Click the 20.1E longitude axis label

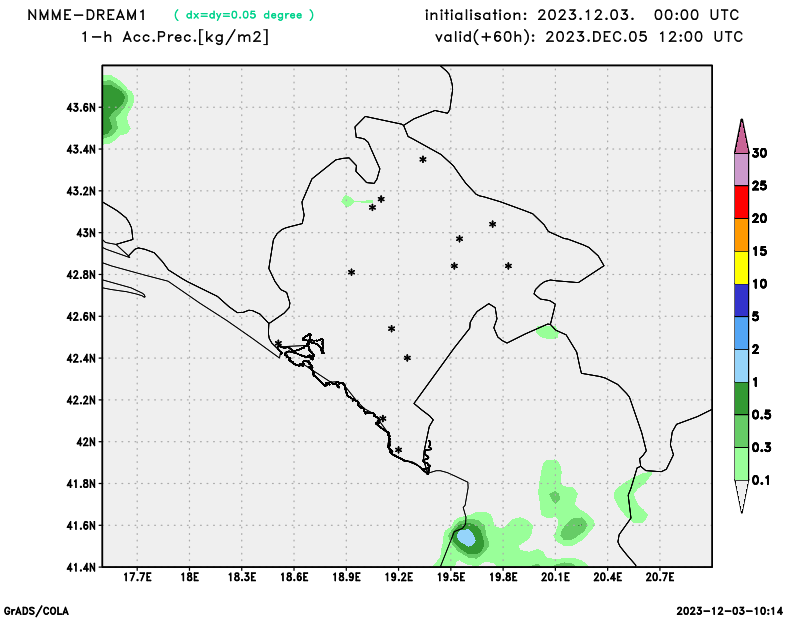(556, 577)
